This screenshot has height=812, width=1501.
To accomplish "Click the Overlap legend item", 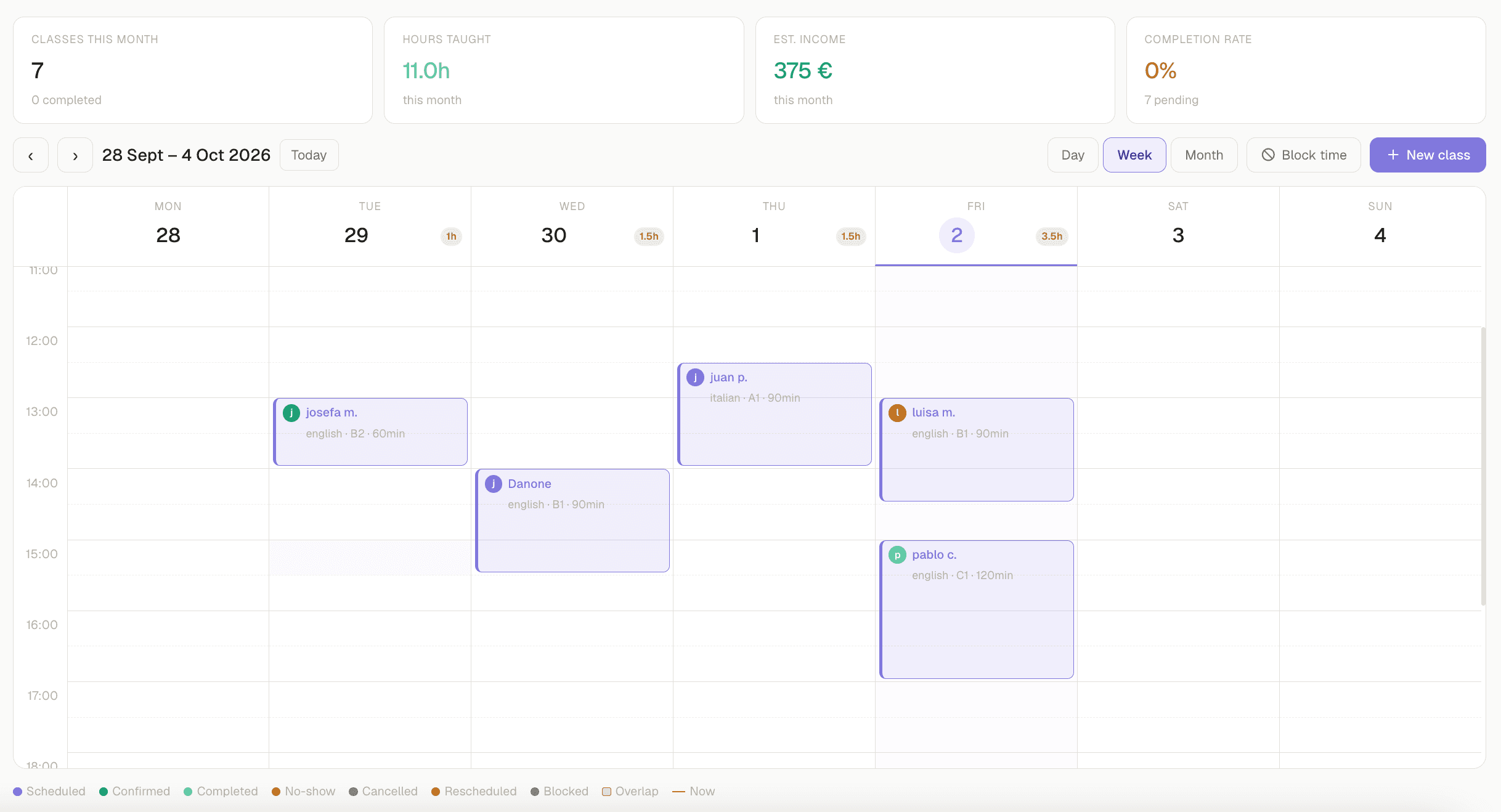I will (x=630, y=792).
